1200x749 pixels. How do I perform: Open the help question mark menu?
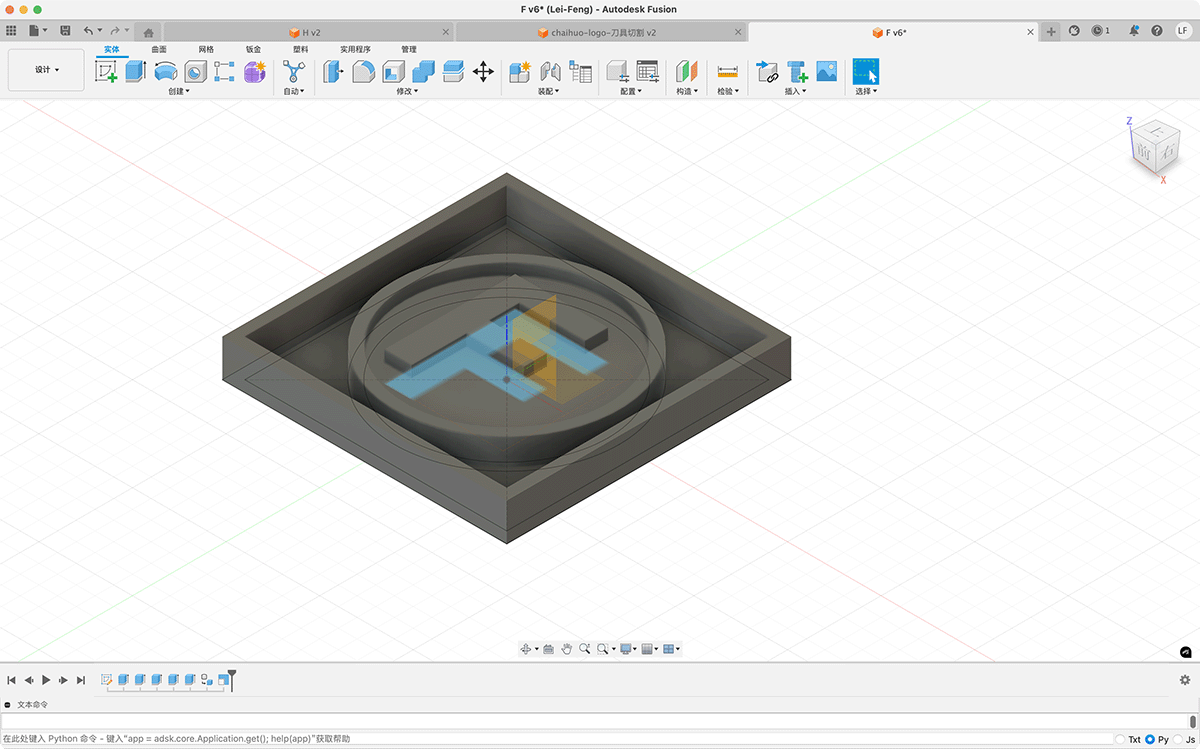click(x=1157, y=31)
